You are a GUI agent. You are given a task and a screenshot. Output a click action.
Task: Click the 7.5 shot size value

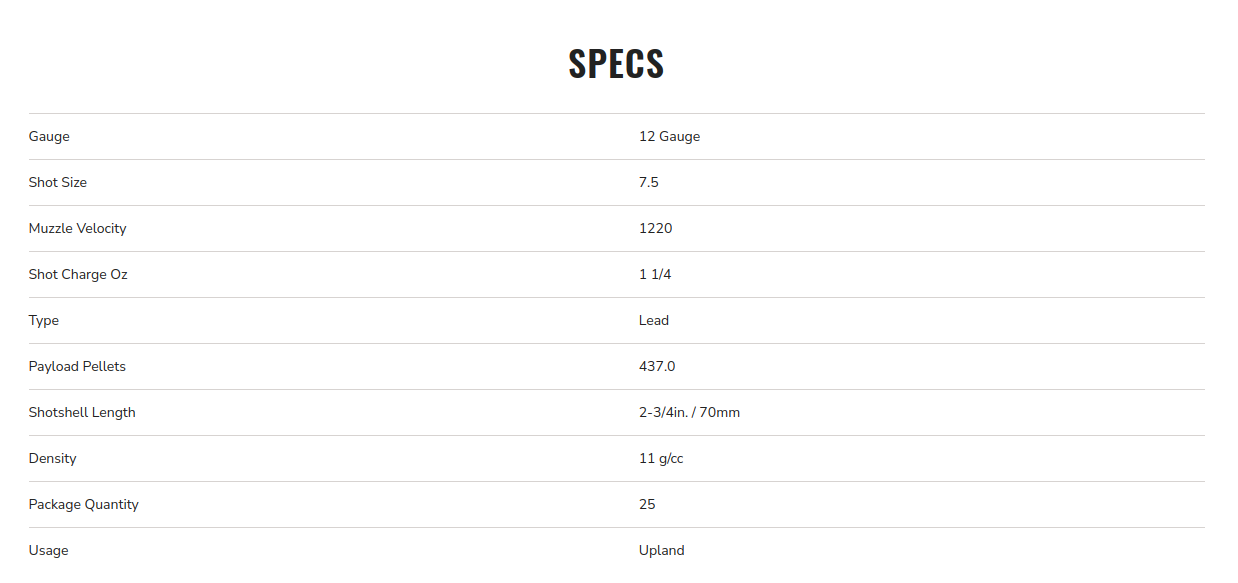coord(649,182)
